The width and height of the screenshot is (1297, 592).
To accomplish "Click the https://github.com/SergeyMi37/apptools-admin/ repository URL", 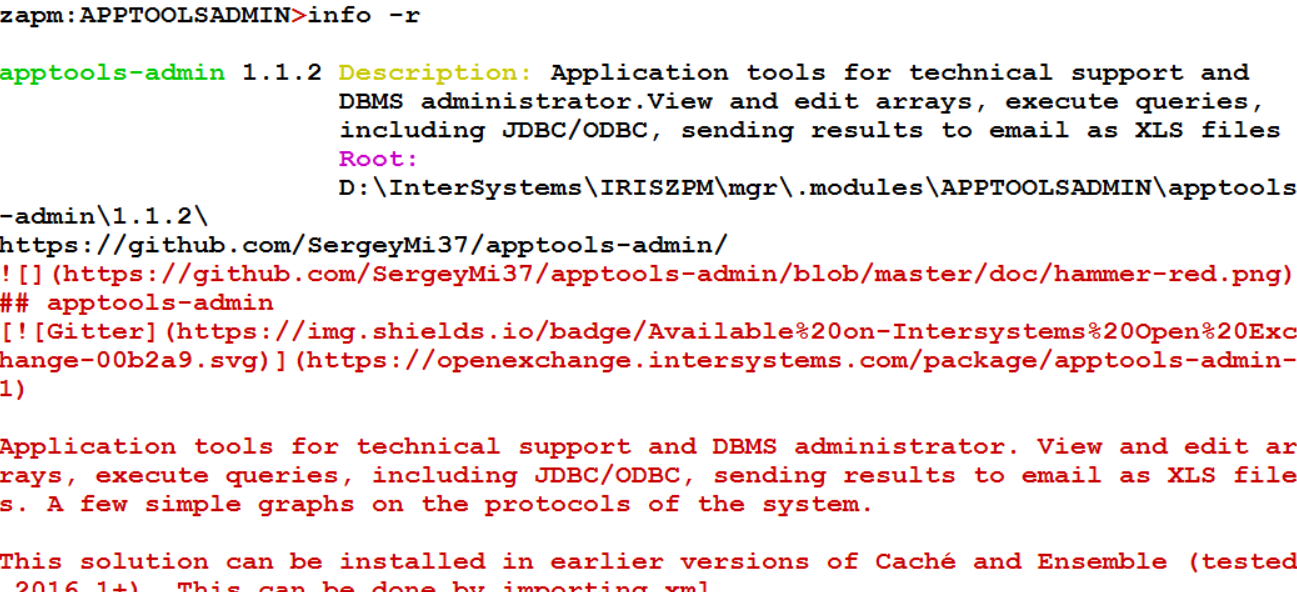I will (364, 246).
